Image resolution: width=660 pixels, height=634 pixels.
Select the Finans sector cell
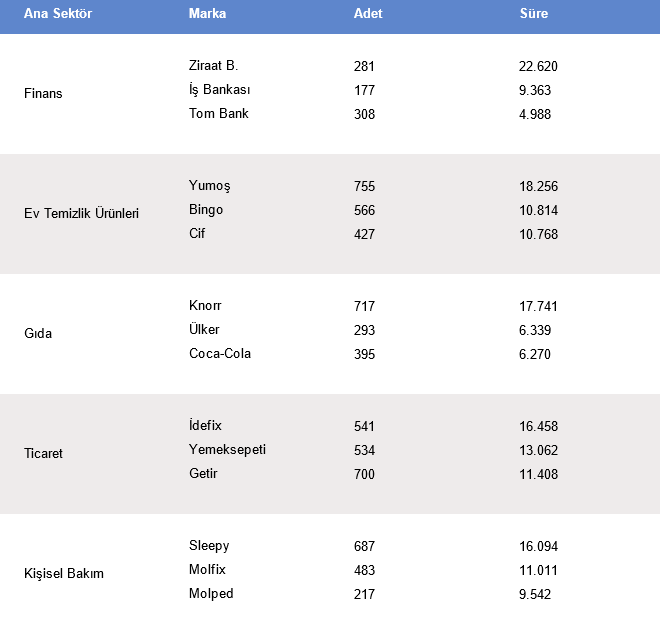[x=43, y=94]
